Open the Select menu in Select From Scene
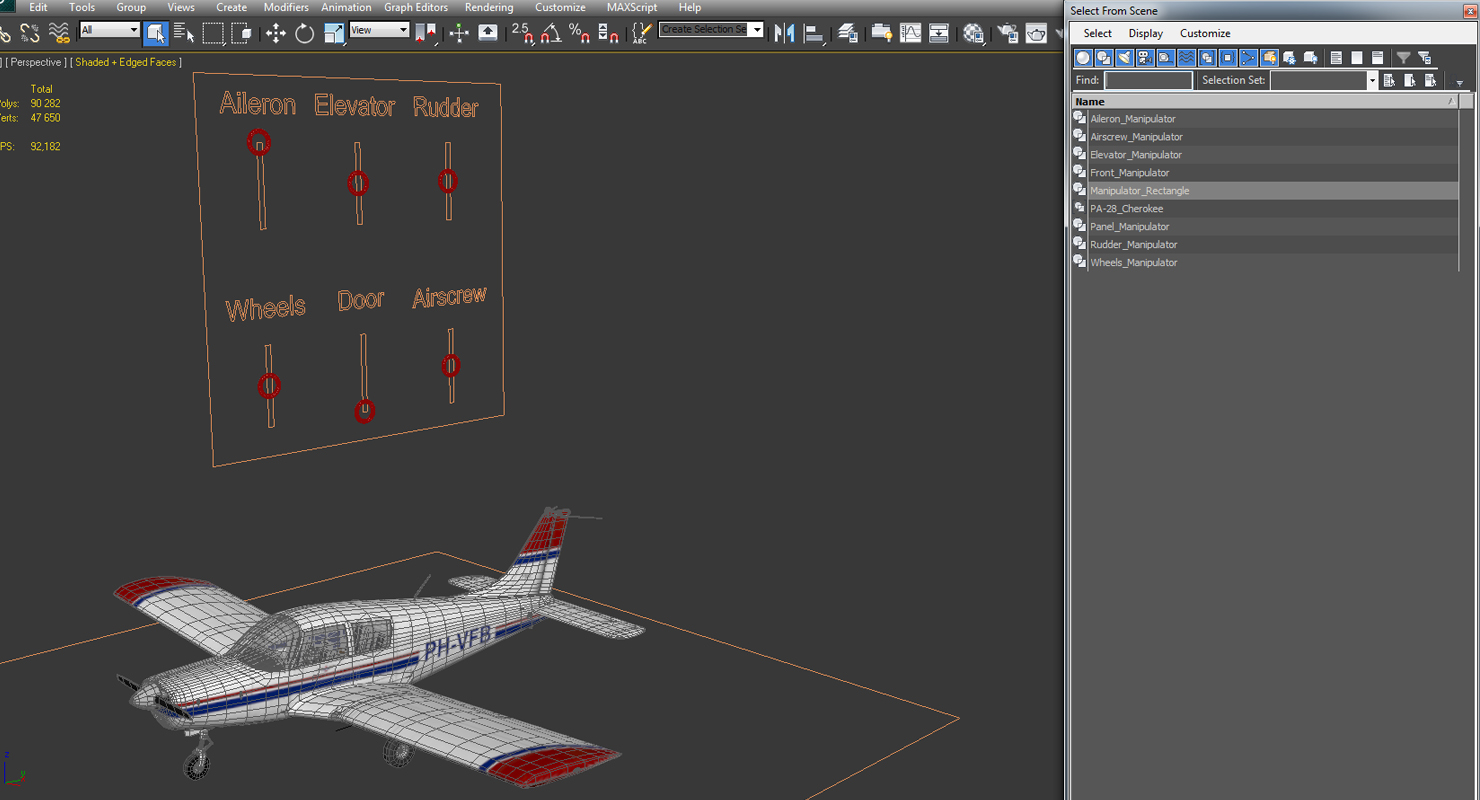Screen dimensions: 1480x800 tap(1097, 33)
